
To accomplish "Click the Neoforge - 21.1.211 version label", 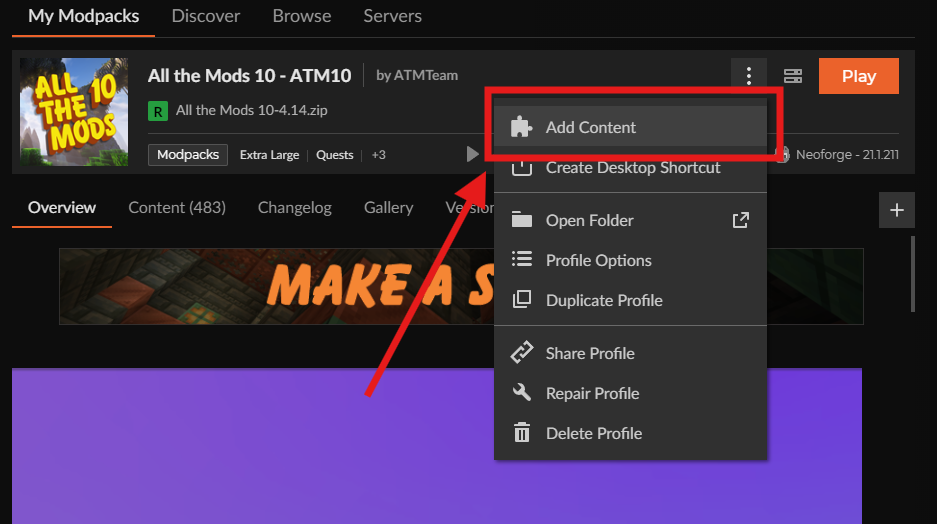I will coord(847,154).
